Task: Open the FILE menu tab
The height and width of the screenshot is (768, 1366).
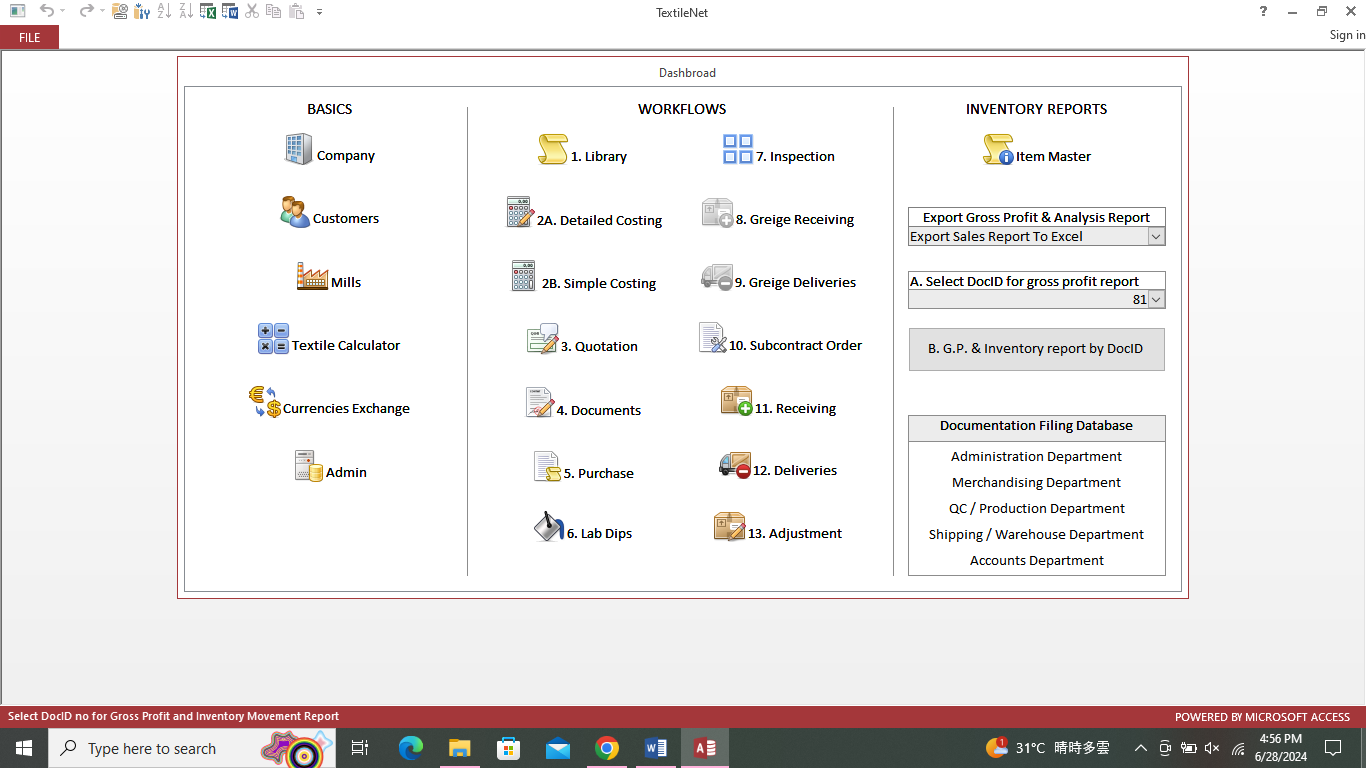Action: pyautogui.click(x=30, y=37)
